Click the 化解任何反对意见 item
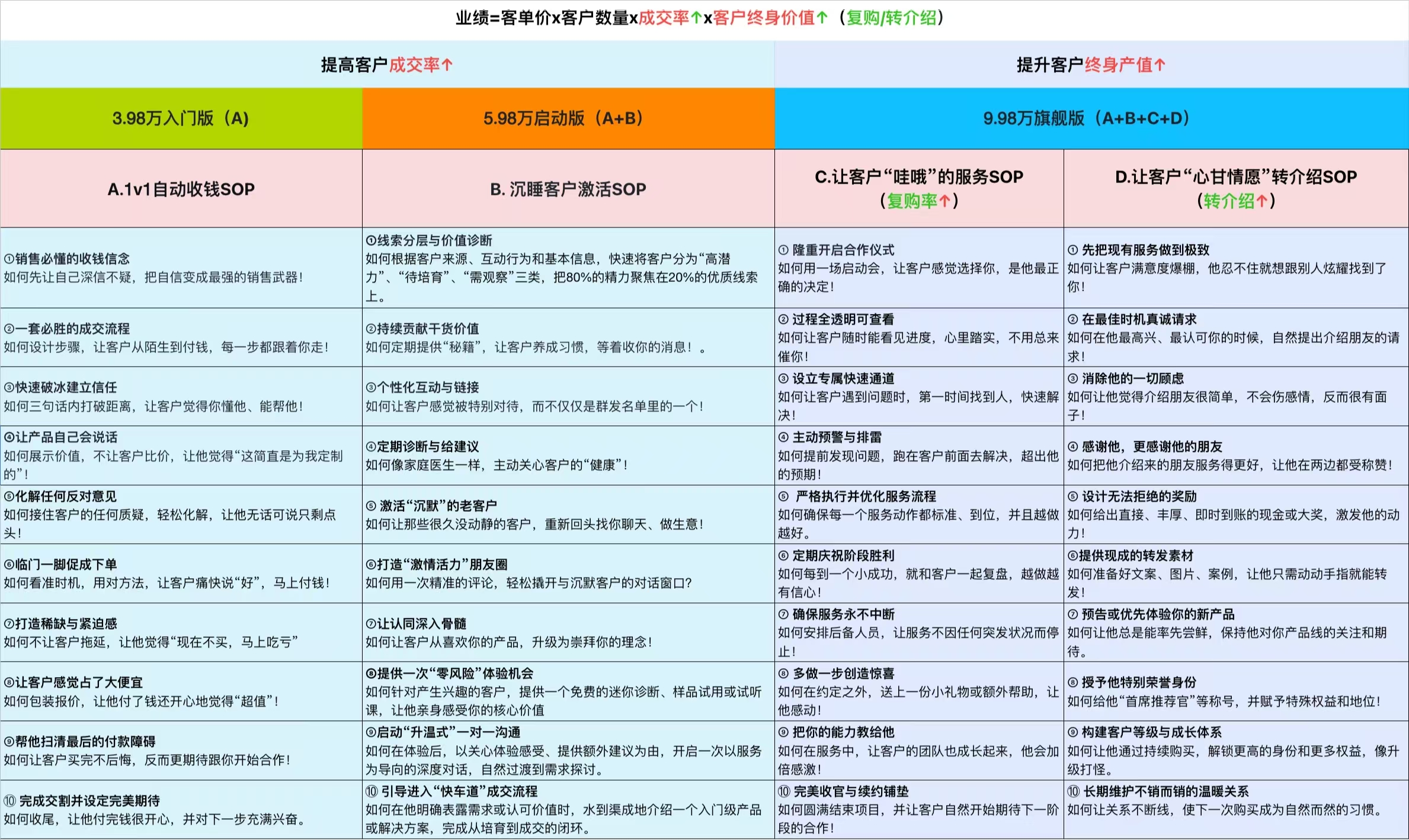The image size is (1409, 840). [61, 496]
